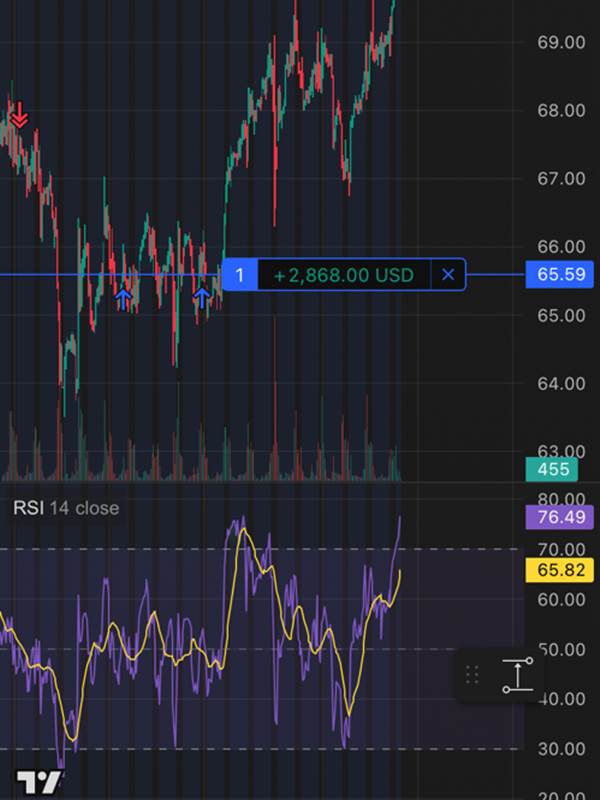Click the 30.00 RSI axis label
Image resolution: width=600 pixels, height=800 pixels.
click(x=561, y=749)
